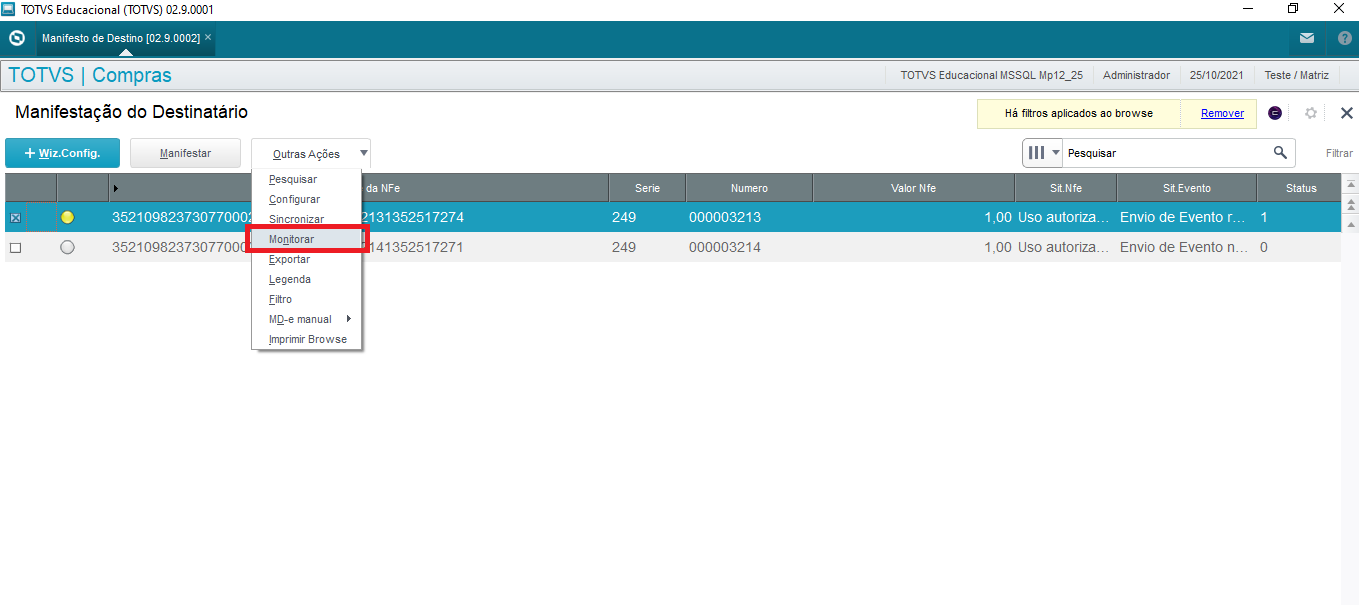Screen dimensions: 1359x605
Task: Sort by the Serie column header
Action: [x=647, y=188]
